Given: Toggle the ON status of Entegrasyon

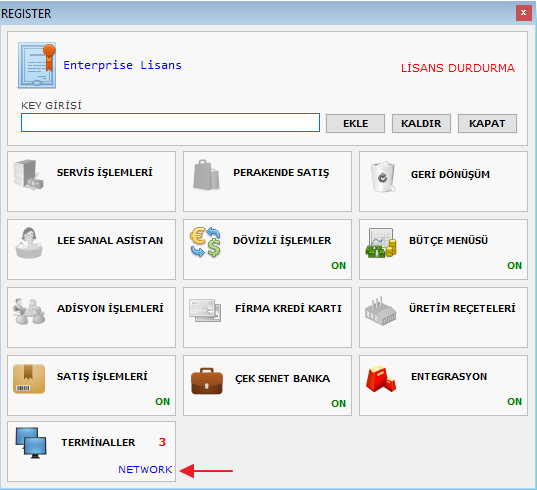Looking at the screenshot, I should click(x=514, y=401).
